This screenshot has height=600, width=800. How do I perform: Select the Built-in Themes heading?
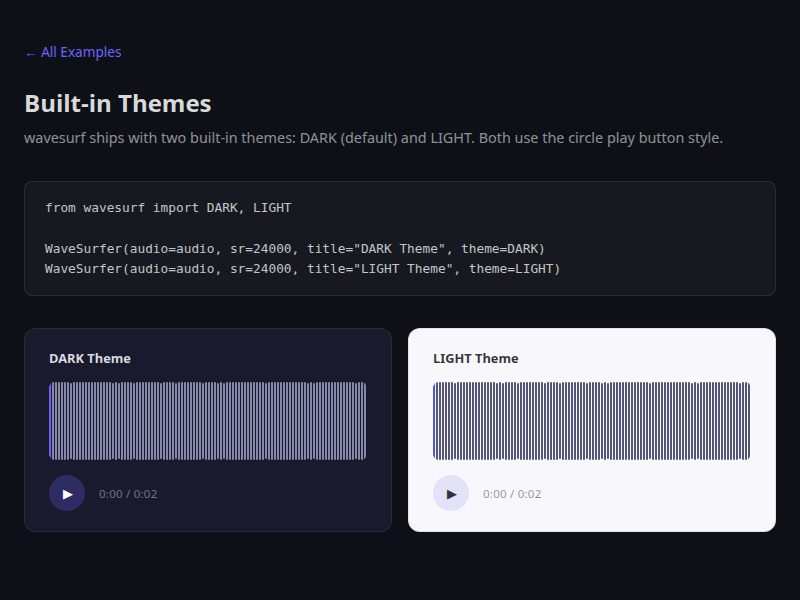pyautogui.click(x=118, y=104)
